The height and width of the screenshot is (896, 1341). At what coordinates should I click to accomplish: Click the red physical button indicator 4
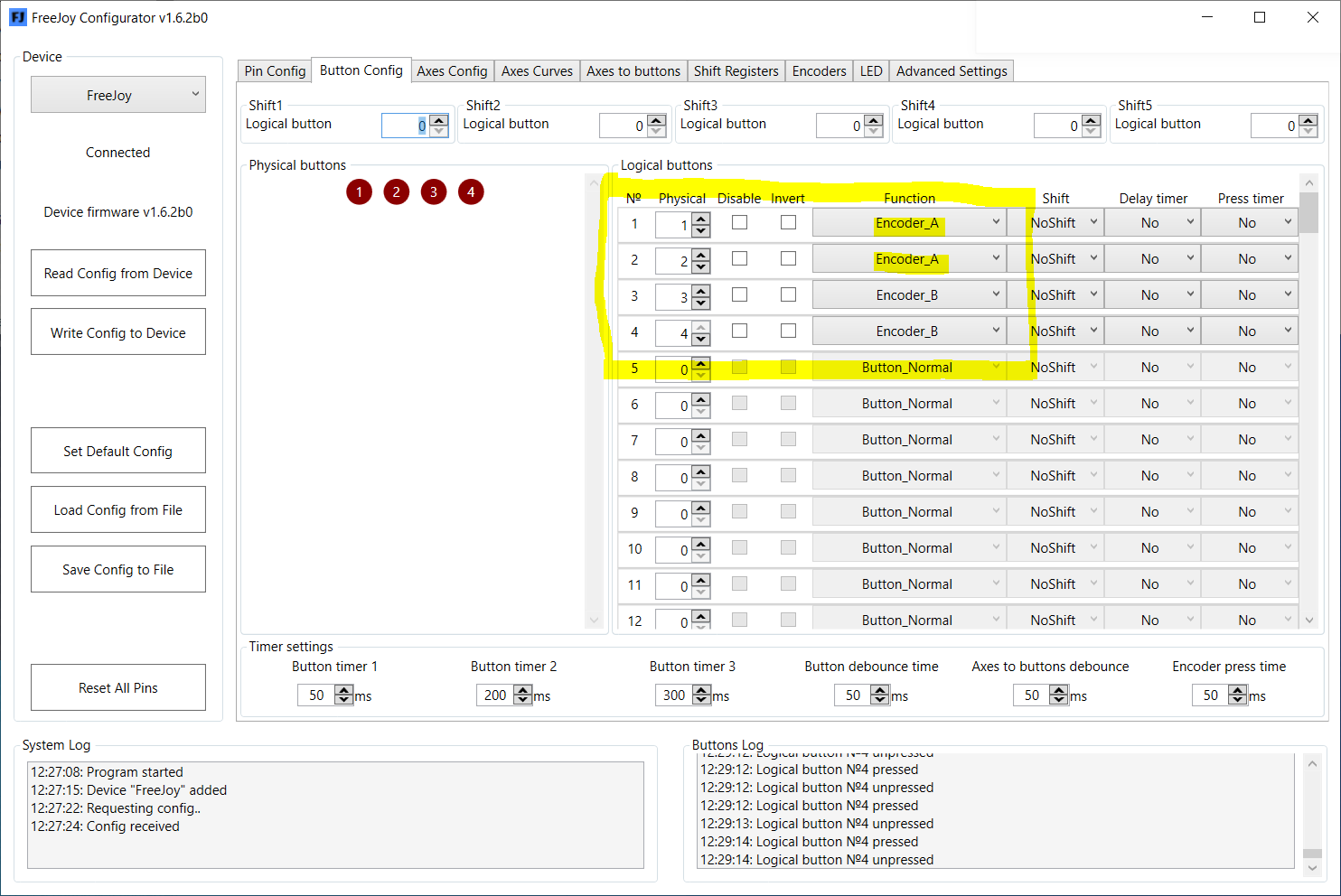[471, 191]
